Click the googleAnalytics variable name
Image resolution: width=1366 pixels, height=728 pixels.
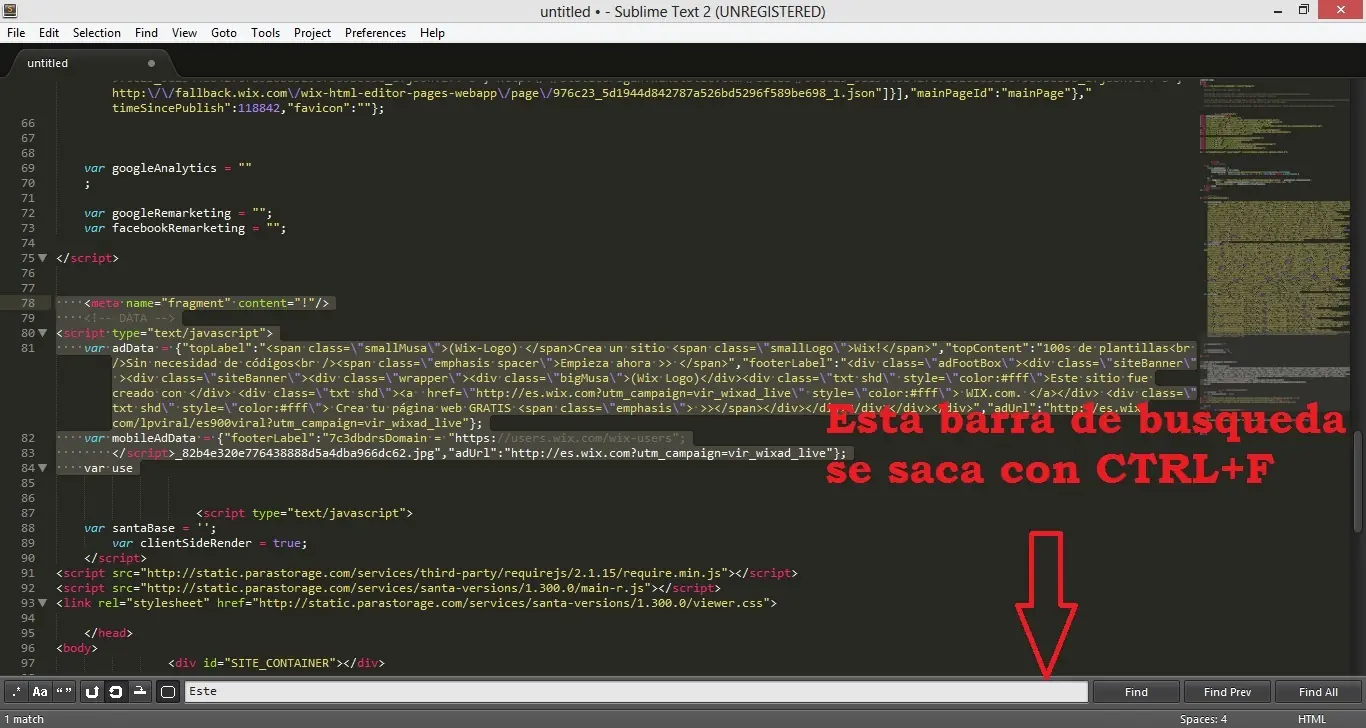click(x=164, y=168)
